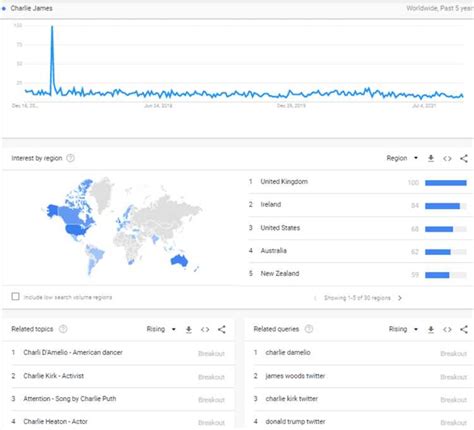Enable include low search volume regions
Image resolution: width=474 pixels, height=430 pixels.
coord(15,296)
